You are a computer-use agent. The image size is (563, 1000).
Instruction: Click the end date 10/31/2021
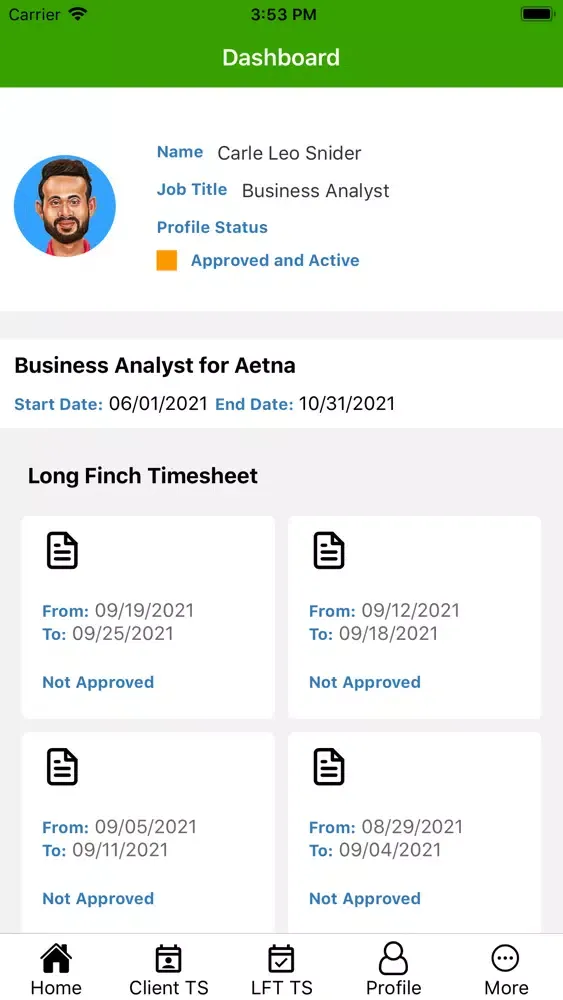(347, 404)
